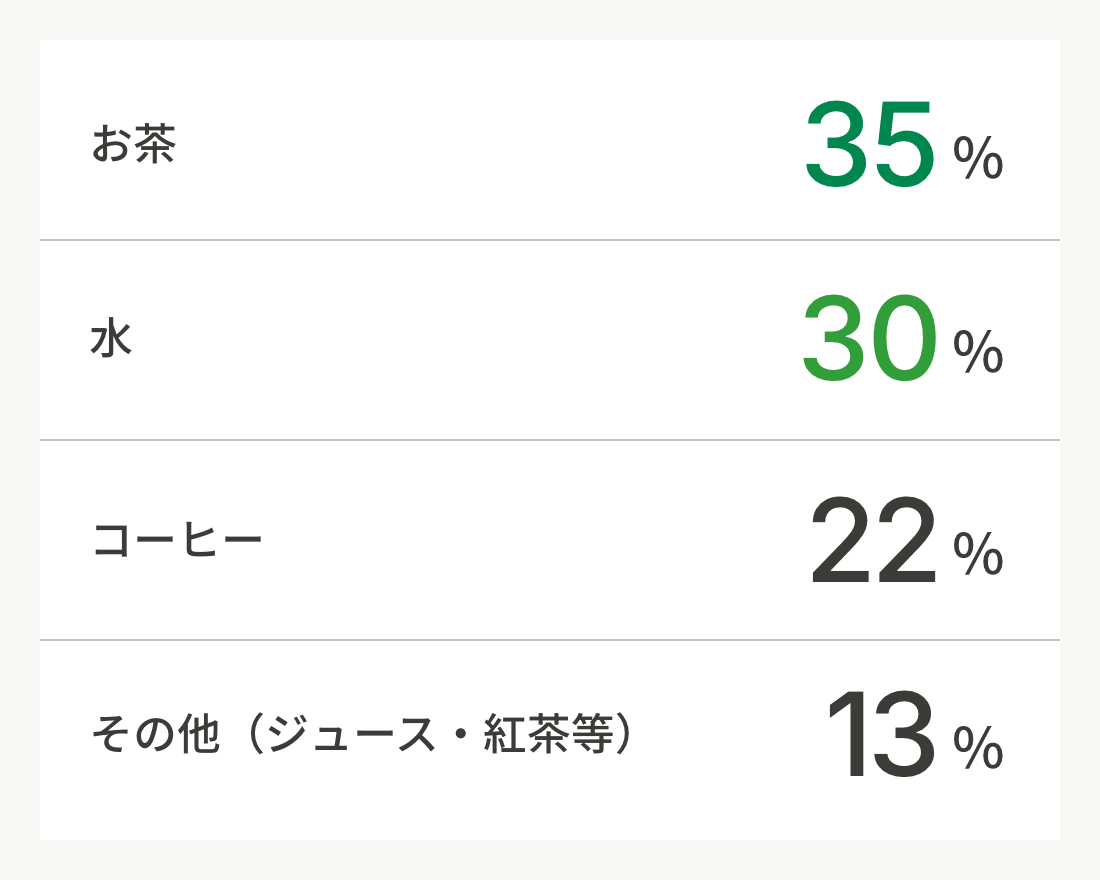Click the 22 value
Image resolution: width=1100 pixels, height=880 pixels.
(x=873, y=540)
